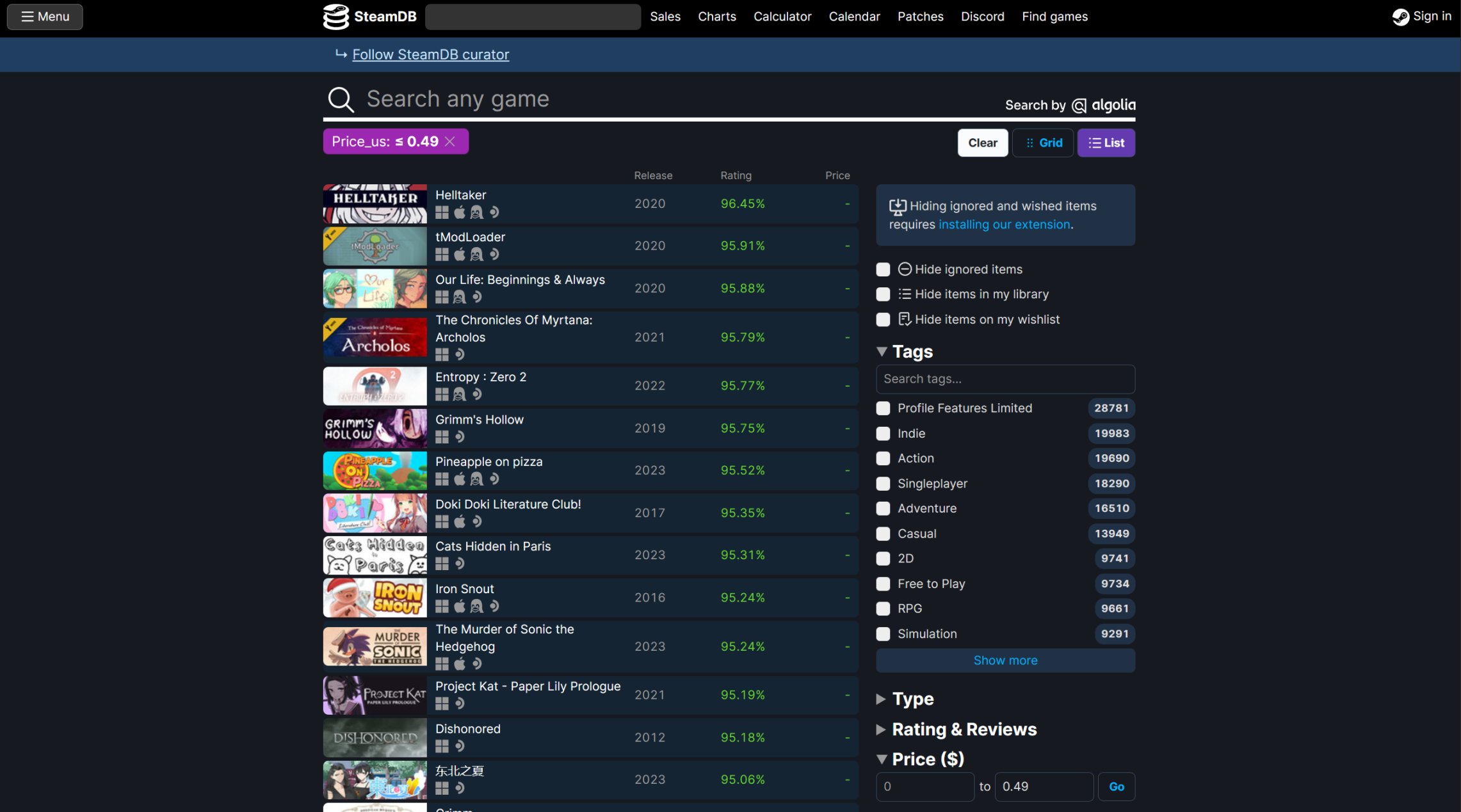Click the Search tags field
Image resolution: width=1461 pixels, height=812 pixels.
[x=1005, y=379]
